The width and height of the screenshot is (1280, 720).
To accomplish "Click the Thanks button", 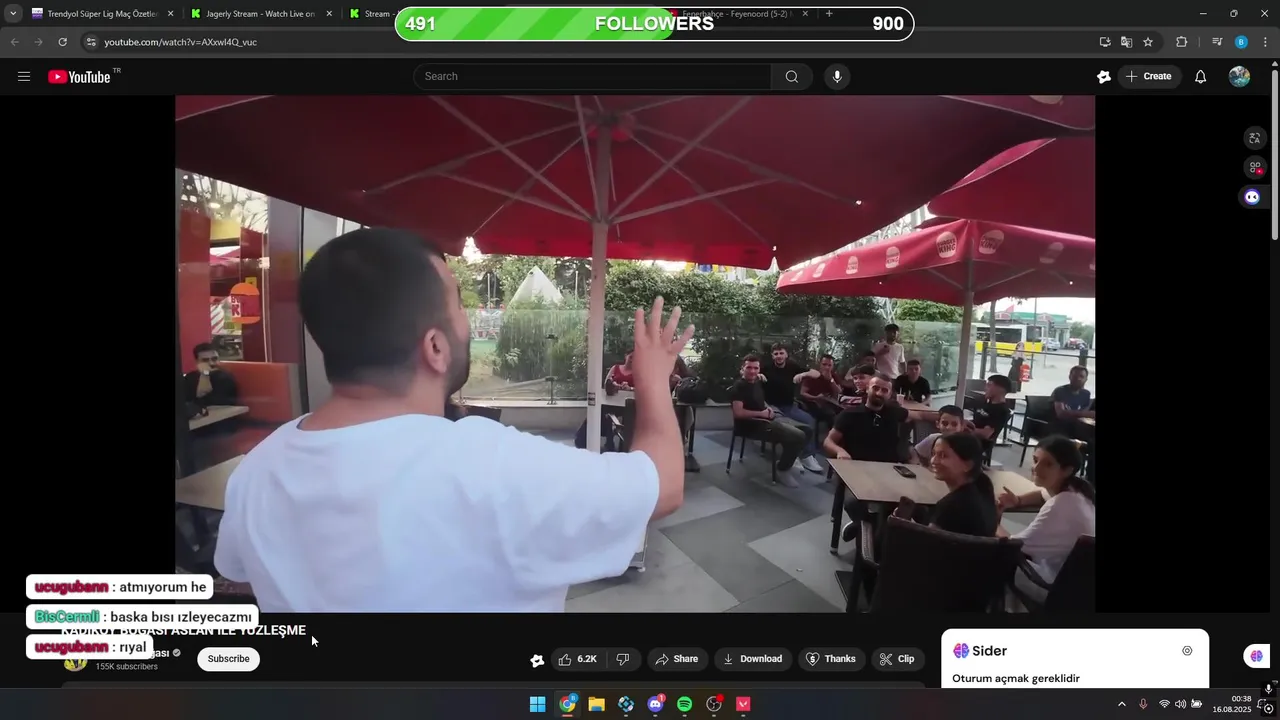I will [x=830, y=659].
